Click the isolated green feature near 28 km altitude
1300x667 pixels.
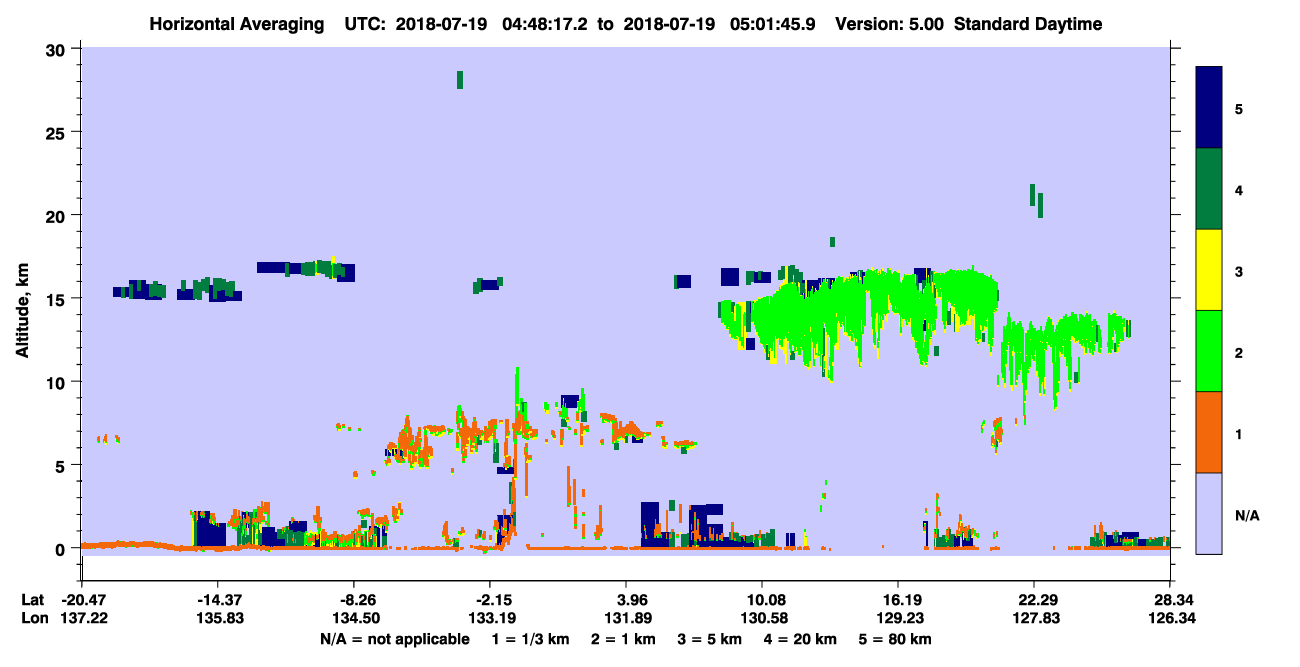(460, 80)
